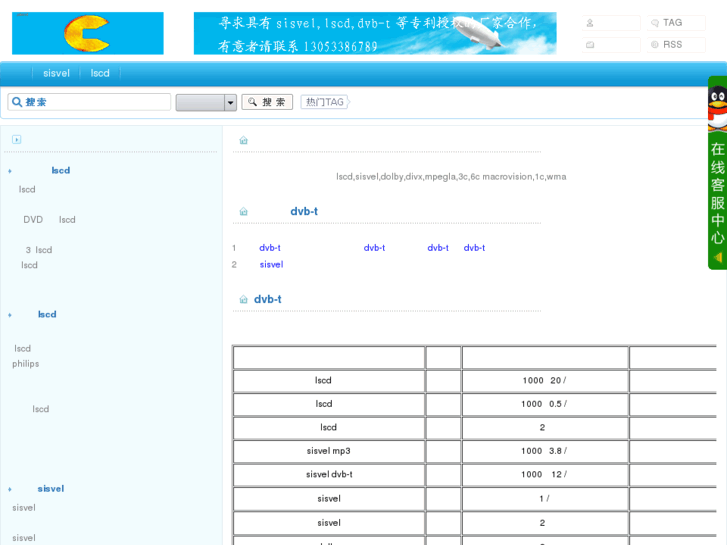
Task: Click the philips sidebar entry
Action: pyautogui.click(x=26, y=364)
